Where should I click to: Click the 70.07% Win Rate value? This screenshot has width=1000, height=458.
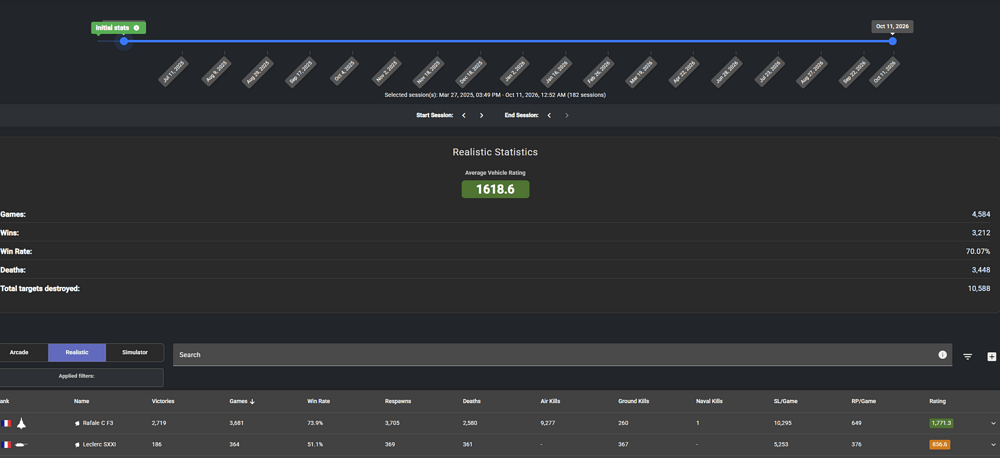[x=978, y=251]
